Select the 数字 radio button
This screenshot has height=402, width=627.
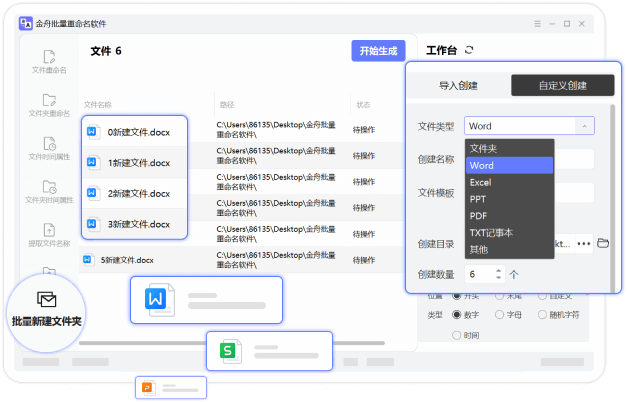458,315
